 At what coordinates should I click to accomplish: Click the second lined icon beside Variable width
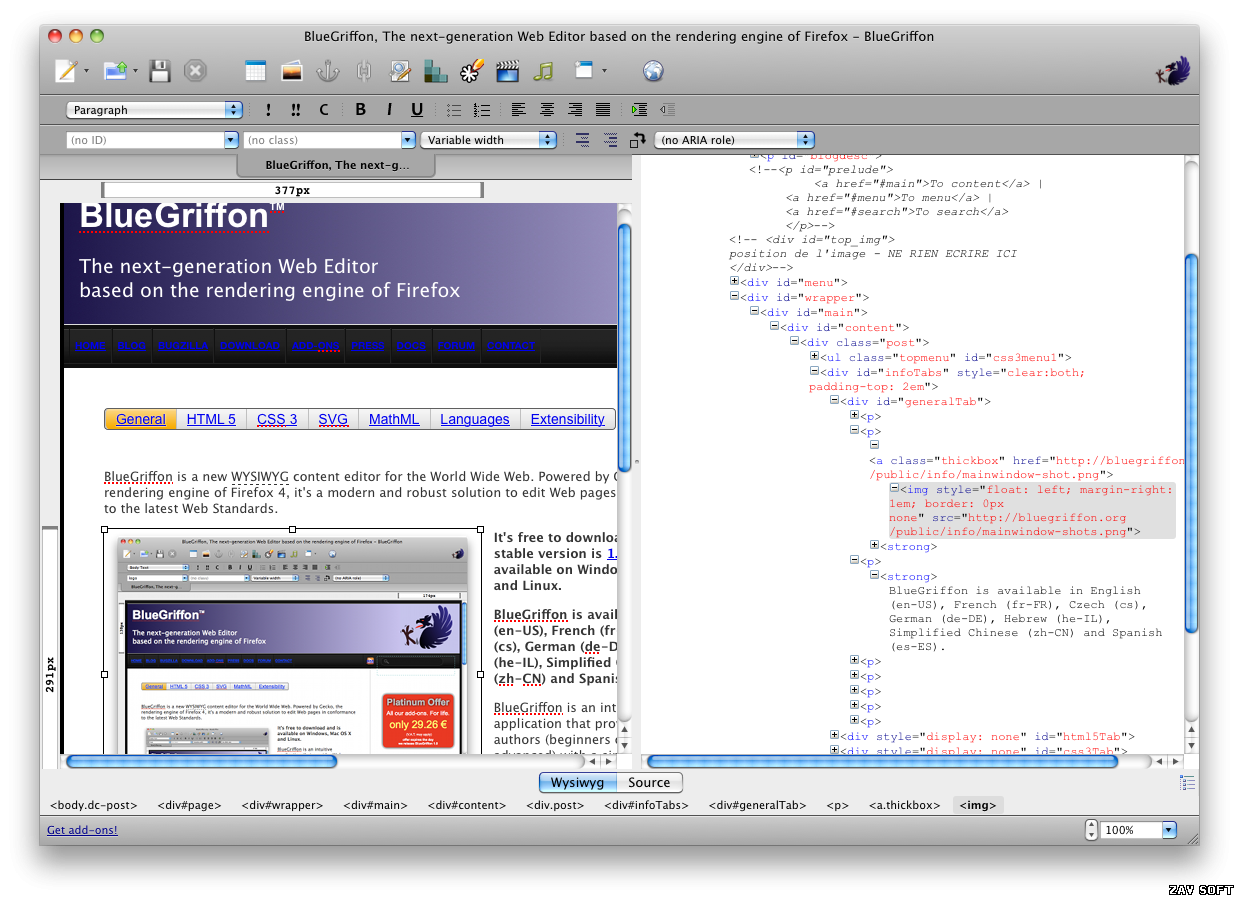point(610,140)
